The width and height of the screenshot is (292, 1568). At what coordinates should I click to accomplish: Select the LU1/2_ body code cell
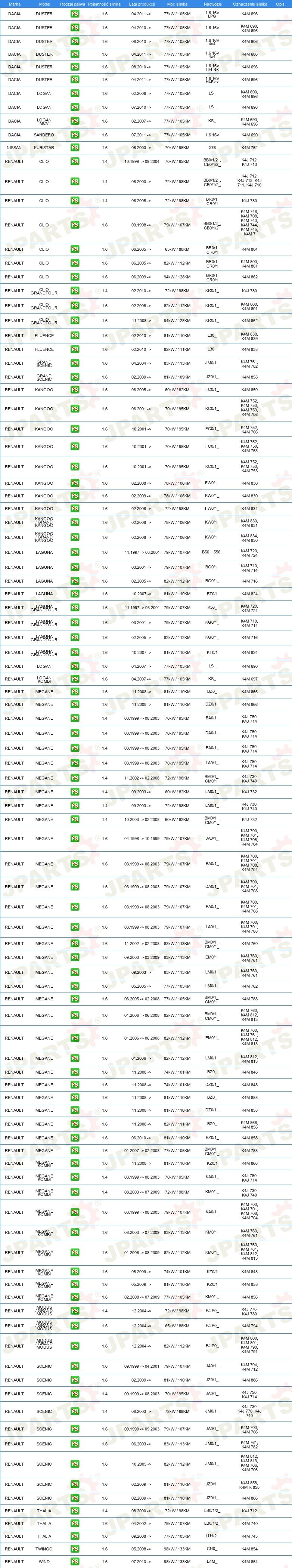pyautogui.click(x=212, y=1536)
